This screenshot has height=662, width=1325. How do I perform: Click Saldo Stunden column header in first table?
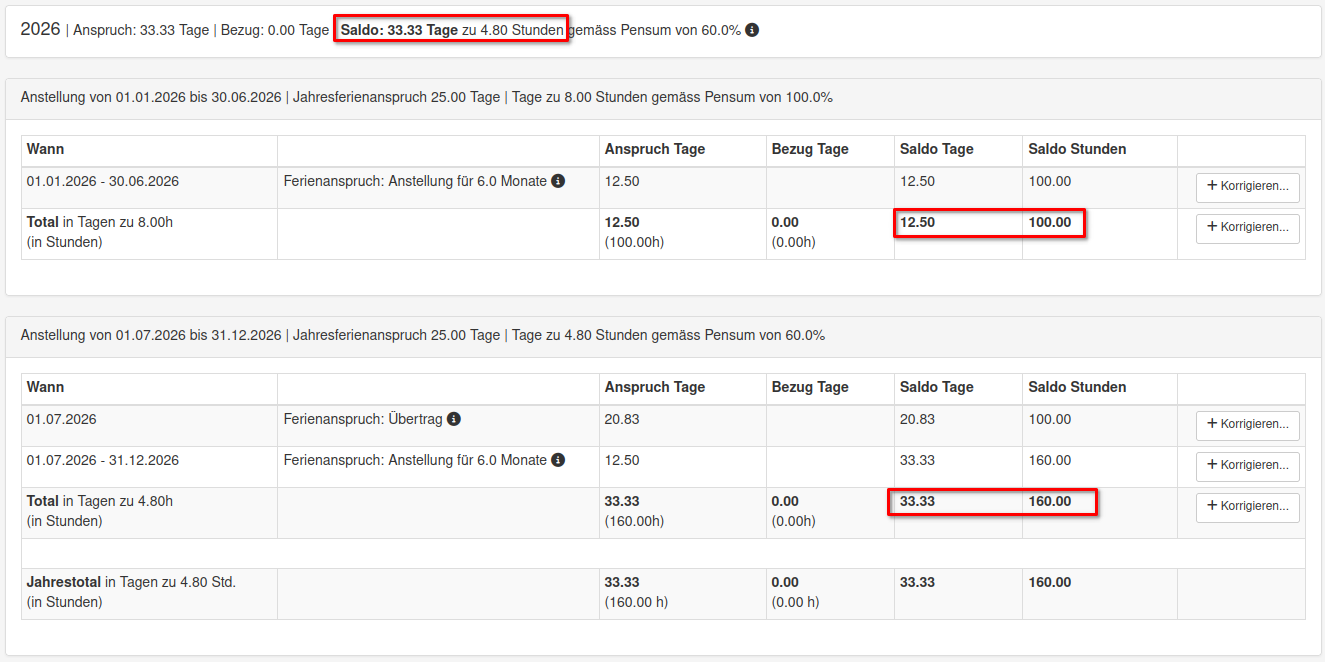(x=1077, y=149)
